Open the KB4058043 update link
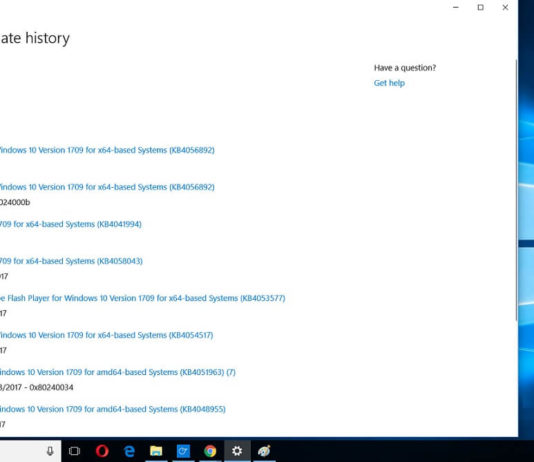The image size is (534, 462). (71, 261)
